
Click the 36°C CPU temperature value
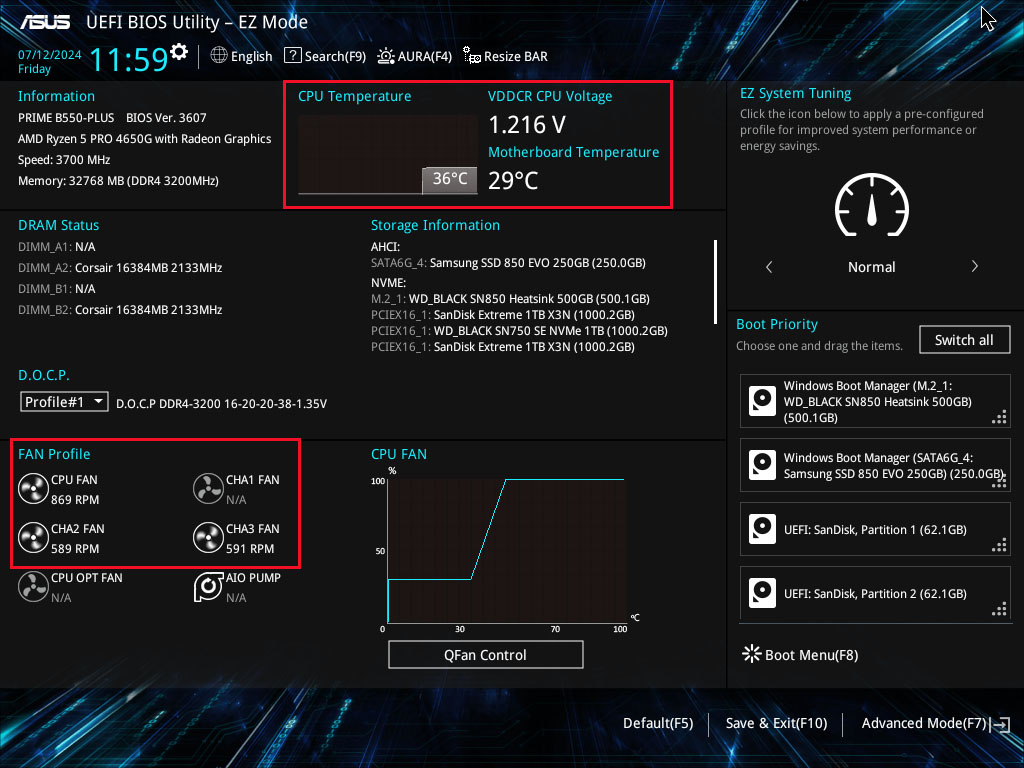click(x=450, y=179)
